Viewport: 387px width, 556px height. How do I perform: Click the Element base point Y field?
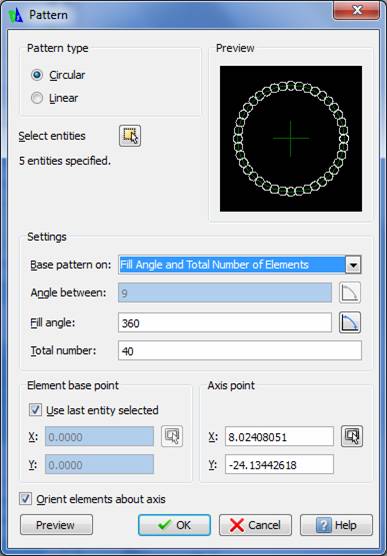click(x=99, y=465)
